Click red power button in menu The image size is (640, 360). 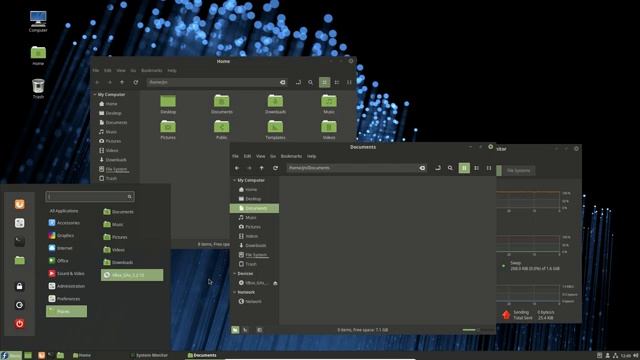tap(20, 324)
